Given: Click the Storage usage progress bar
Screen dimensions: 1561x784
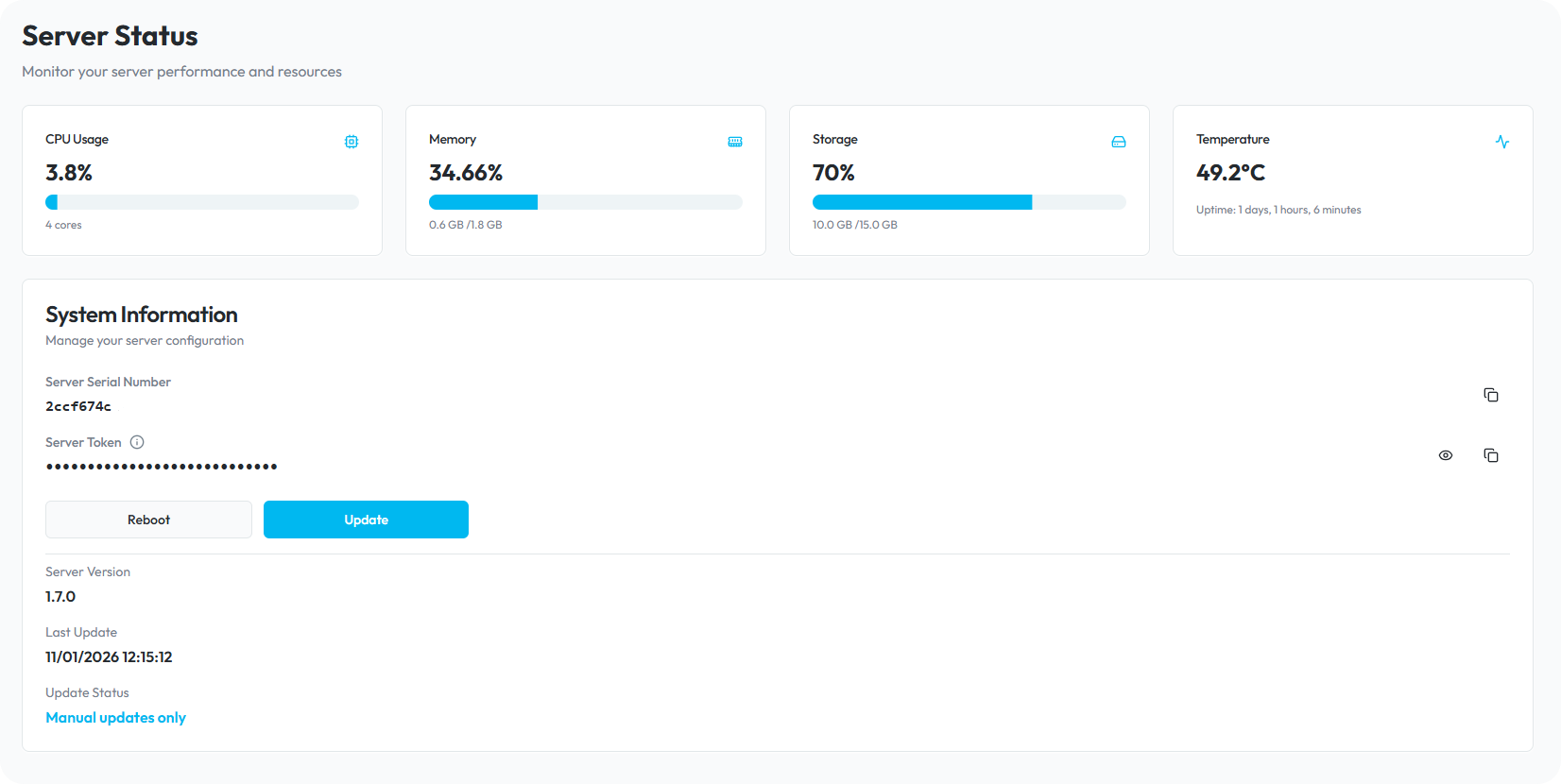Looking at the screenshot, I should click(969, 202).
